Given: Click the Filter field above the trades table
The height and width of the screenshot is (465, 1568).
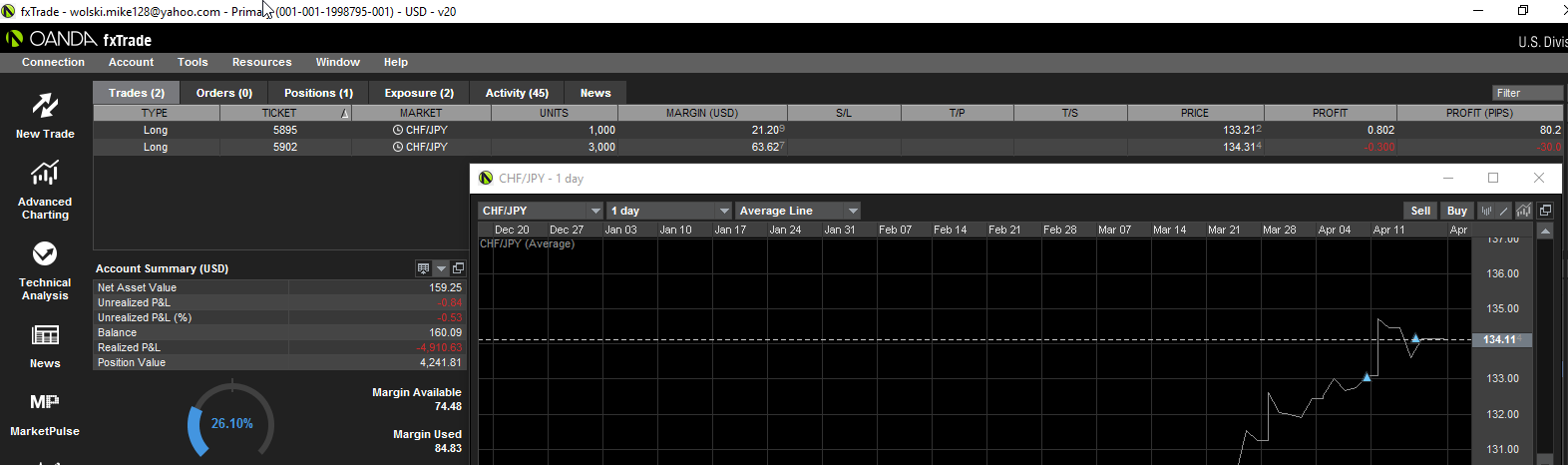Looking at the screenshot, I should point(1527,93).
